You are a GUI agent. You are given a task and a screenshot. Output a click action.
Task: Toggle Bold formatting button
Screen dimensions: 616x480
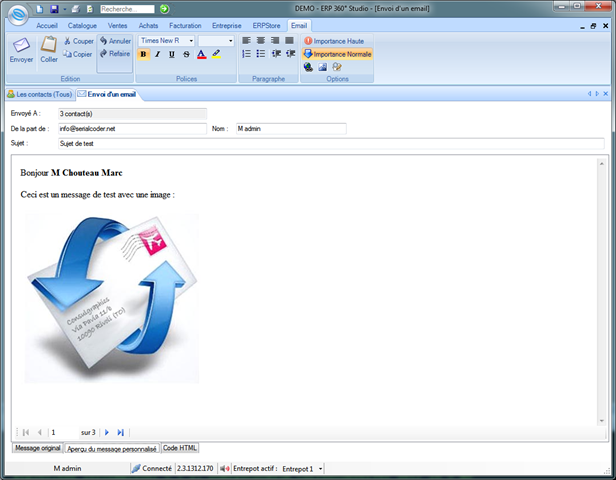click(143, 54)
